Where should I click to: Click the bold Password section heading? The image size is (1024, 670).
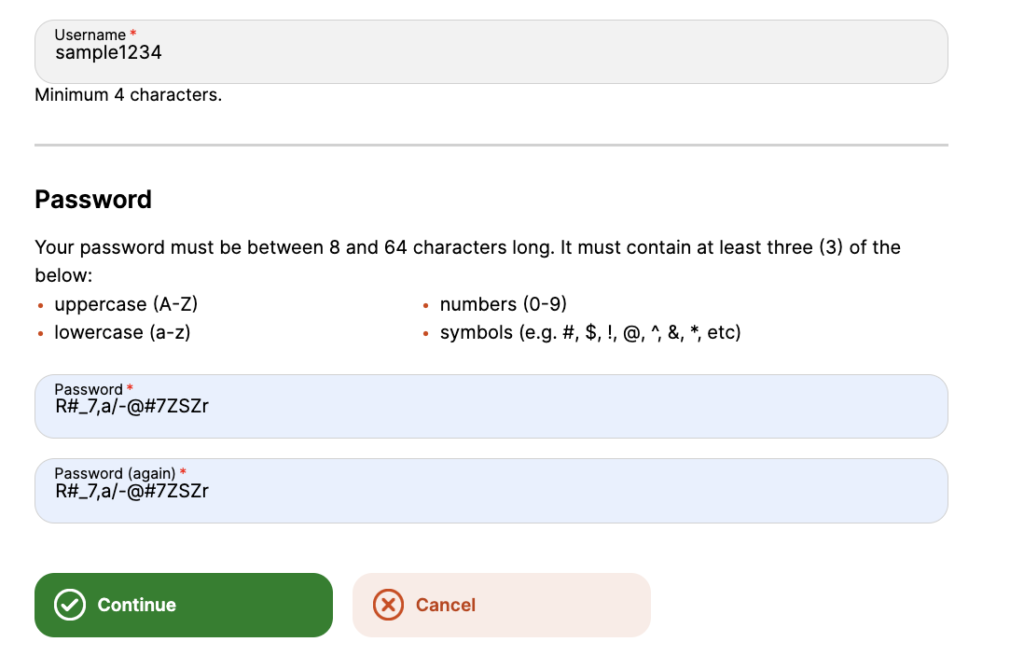(93, 199)
